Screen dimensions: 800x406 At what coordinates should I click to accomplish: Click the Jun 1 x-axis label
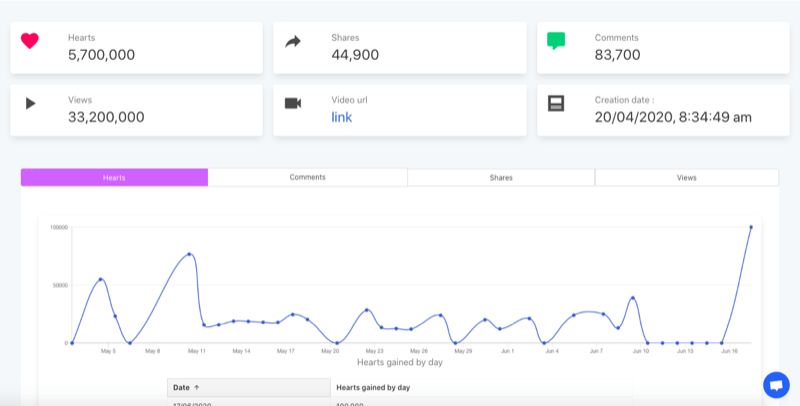point(508,351)
